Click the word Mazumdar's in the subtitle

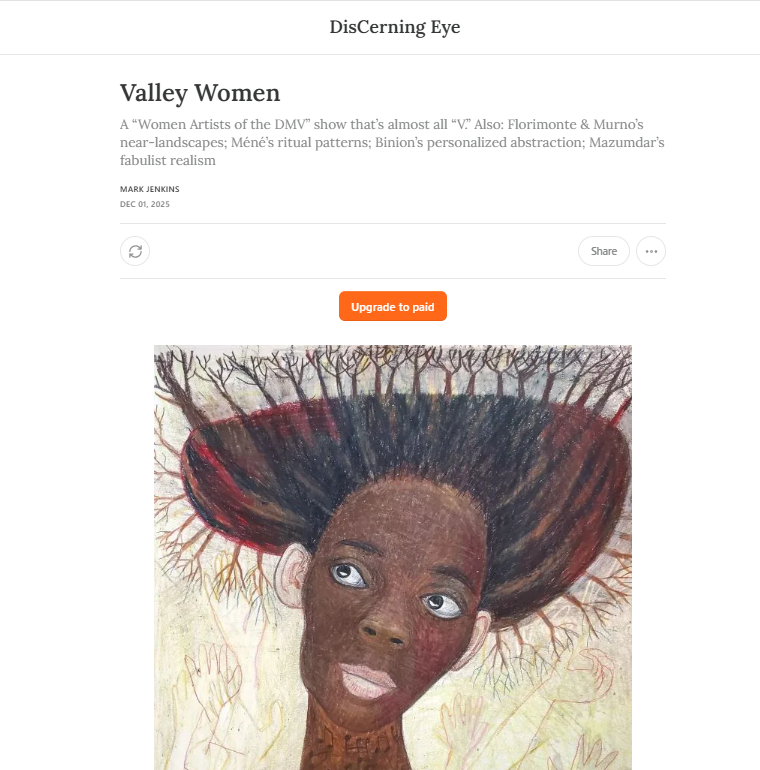(x=626, y=142)
